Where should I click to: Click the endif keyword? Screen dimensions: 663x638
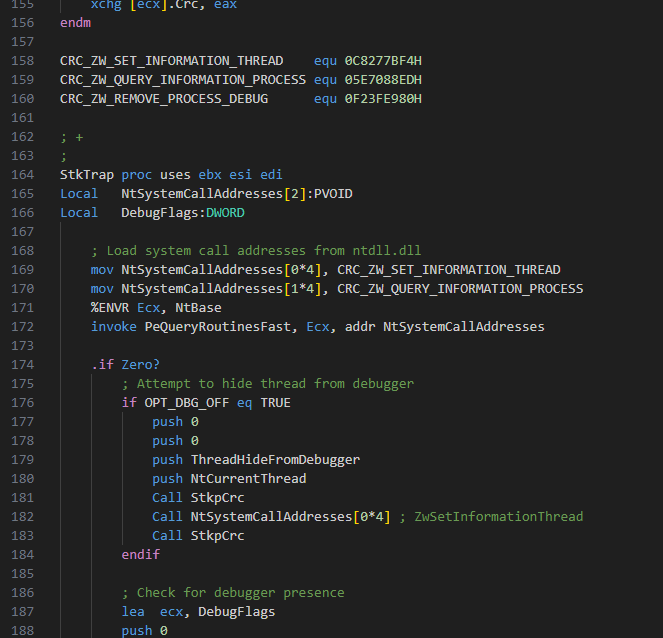[141, 554]
